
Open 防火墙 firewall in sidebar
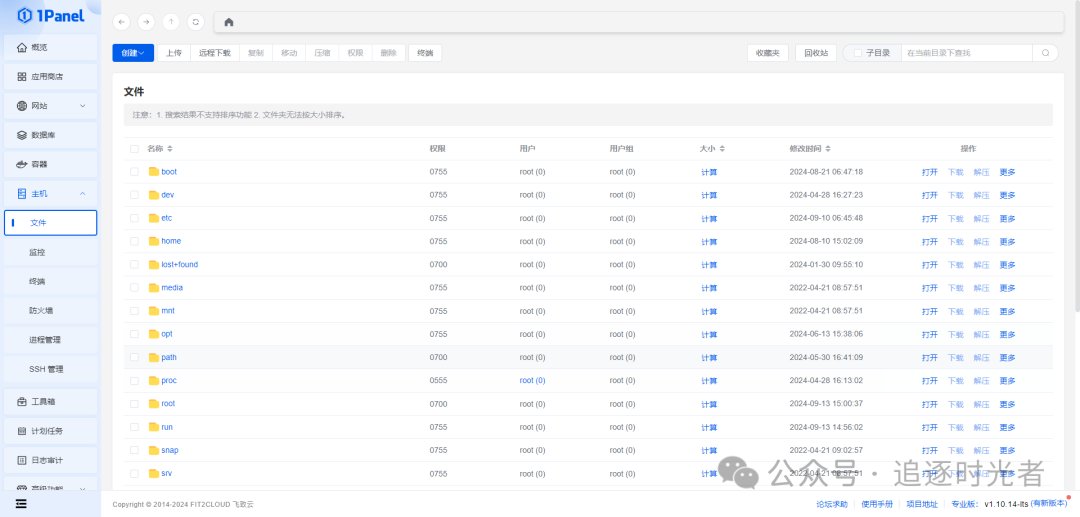41,311
